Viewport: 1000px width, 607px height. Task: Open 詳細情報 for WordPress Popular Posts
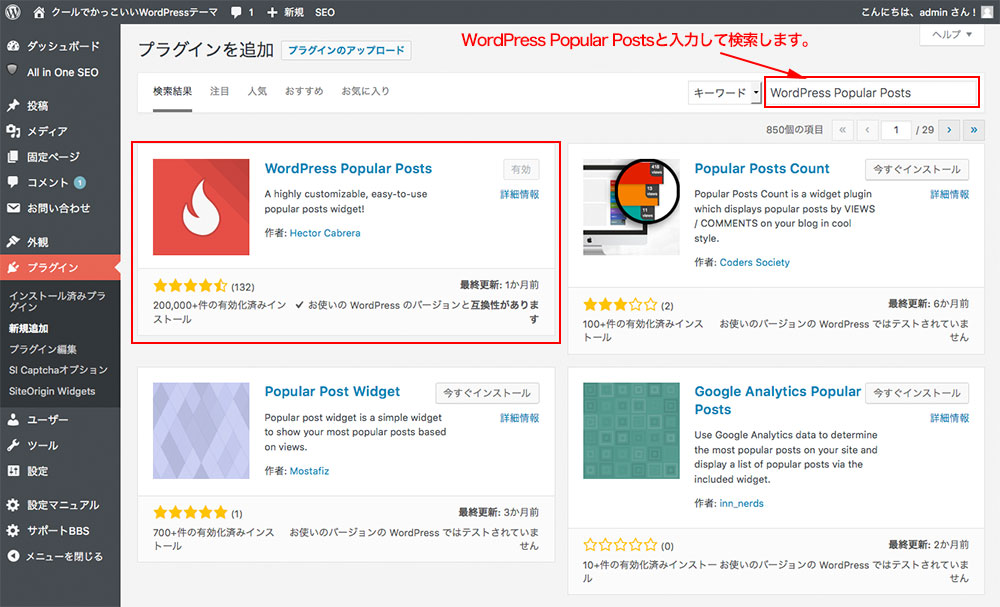point(520,194)
